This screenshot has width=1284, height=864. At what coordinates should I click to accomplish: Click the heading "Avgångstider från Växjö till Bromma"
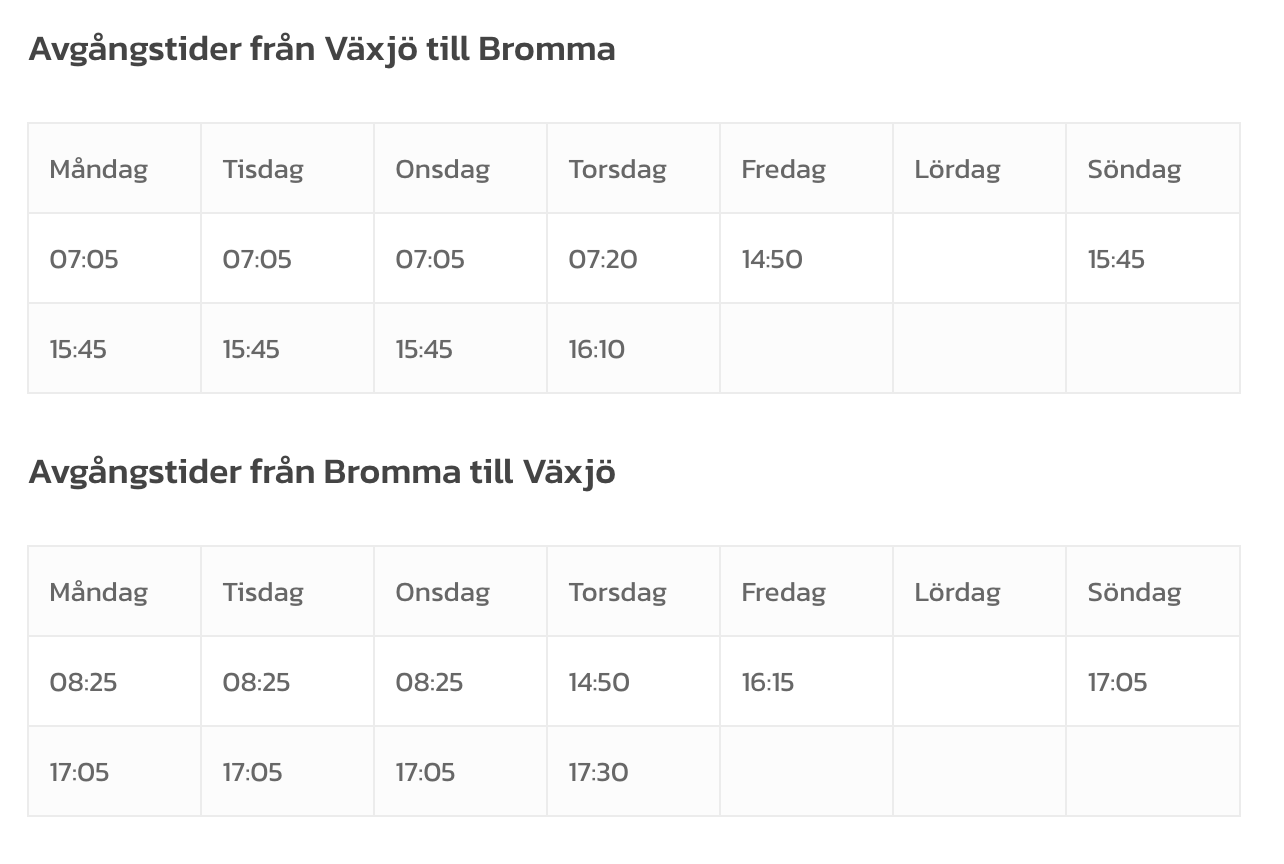321,49
